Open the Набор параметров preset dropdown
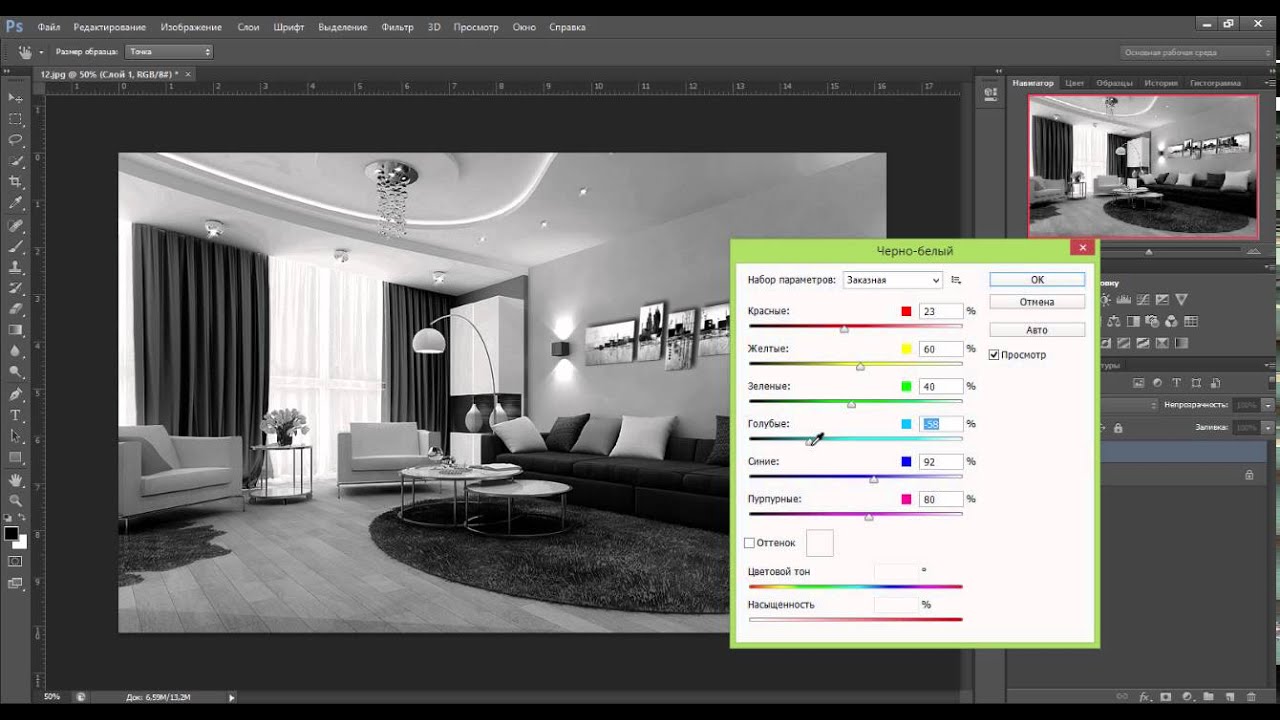 pos(892,280)
